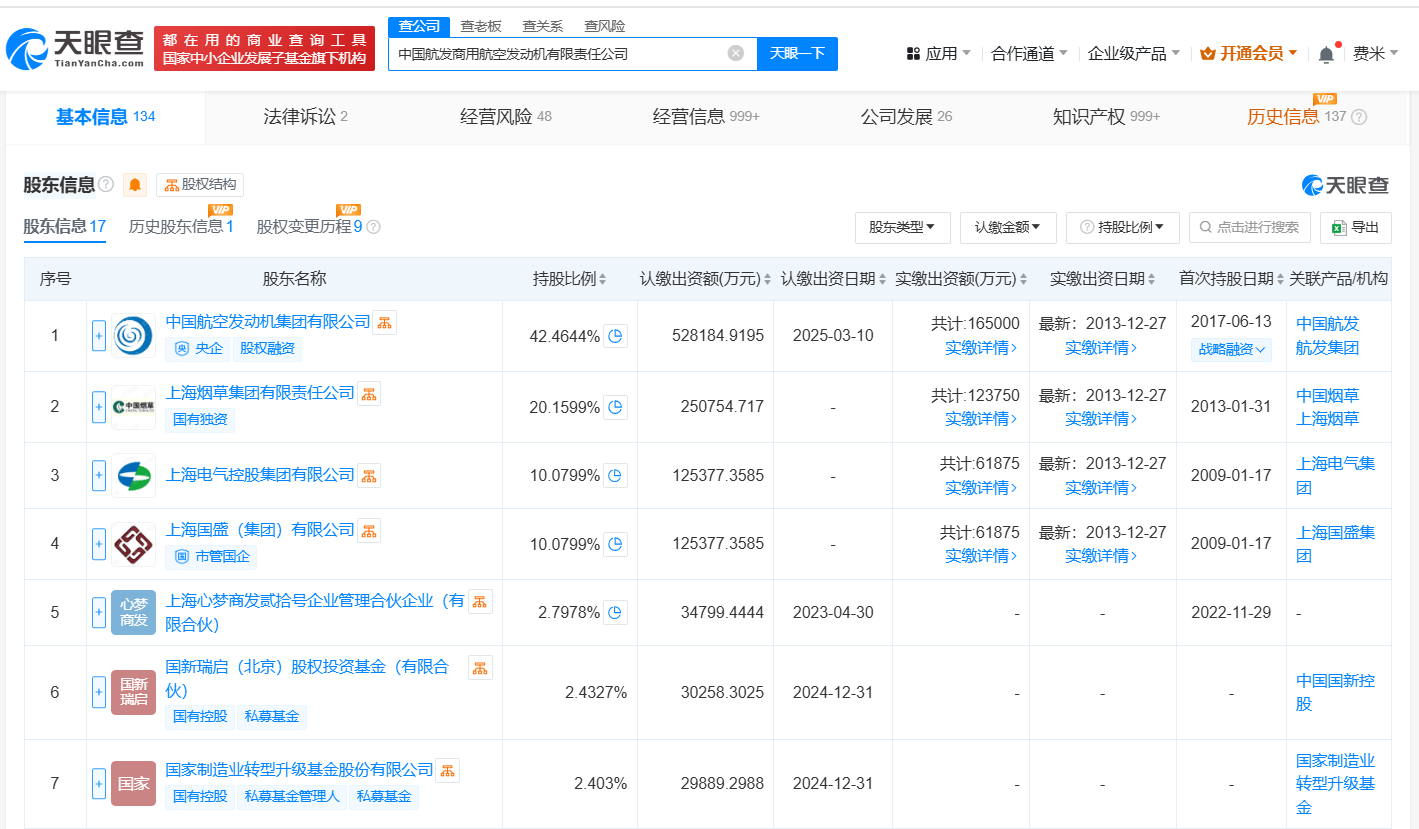Click equity structure icon next to 上海烟草集团有限责任公司

pyautogui.click(x=369, y=394)
